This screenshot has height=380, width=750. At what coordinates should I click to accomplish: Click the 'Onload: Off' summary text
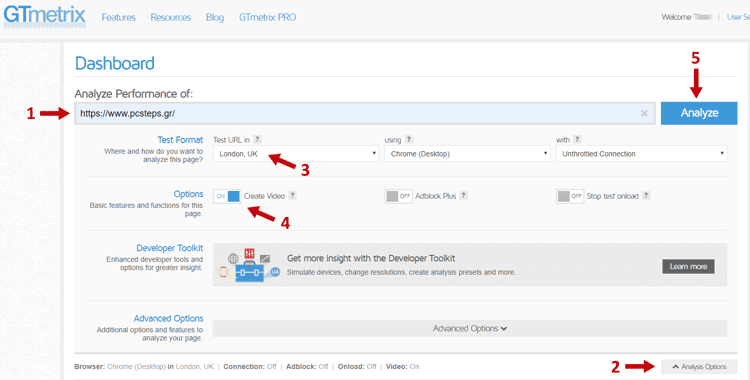pos(357,367)
